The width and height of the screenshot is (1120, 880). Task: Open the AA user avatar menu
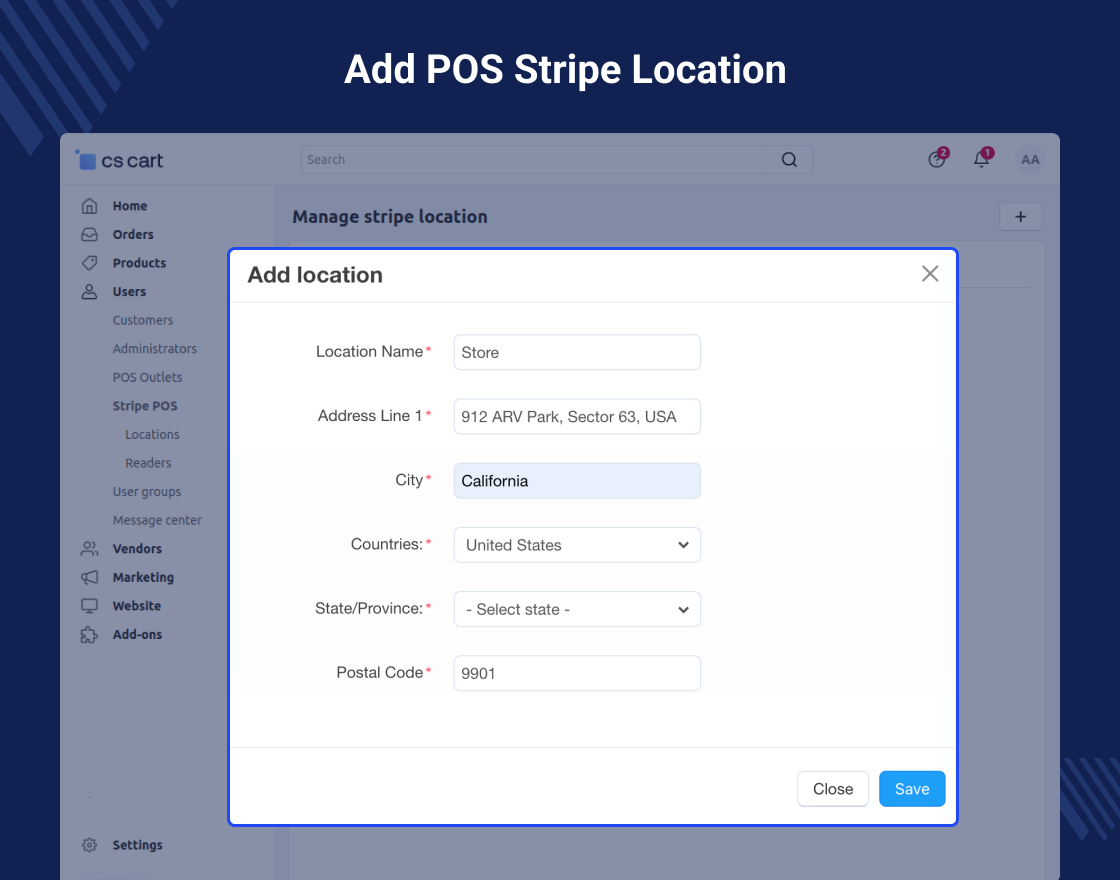point(1030,159)
